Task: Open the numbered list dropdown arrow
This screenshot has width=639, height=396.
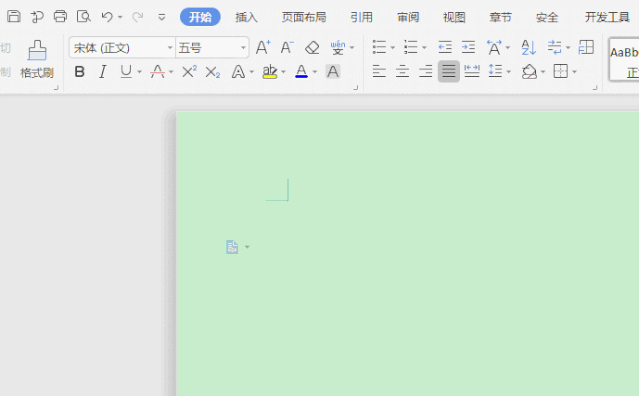Action: click(x=424, y=48)
